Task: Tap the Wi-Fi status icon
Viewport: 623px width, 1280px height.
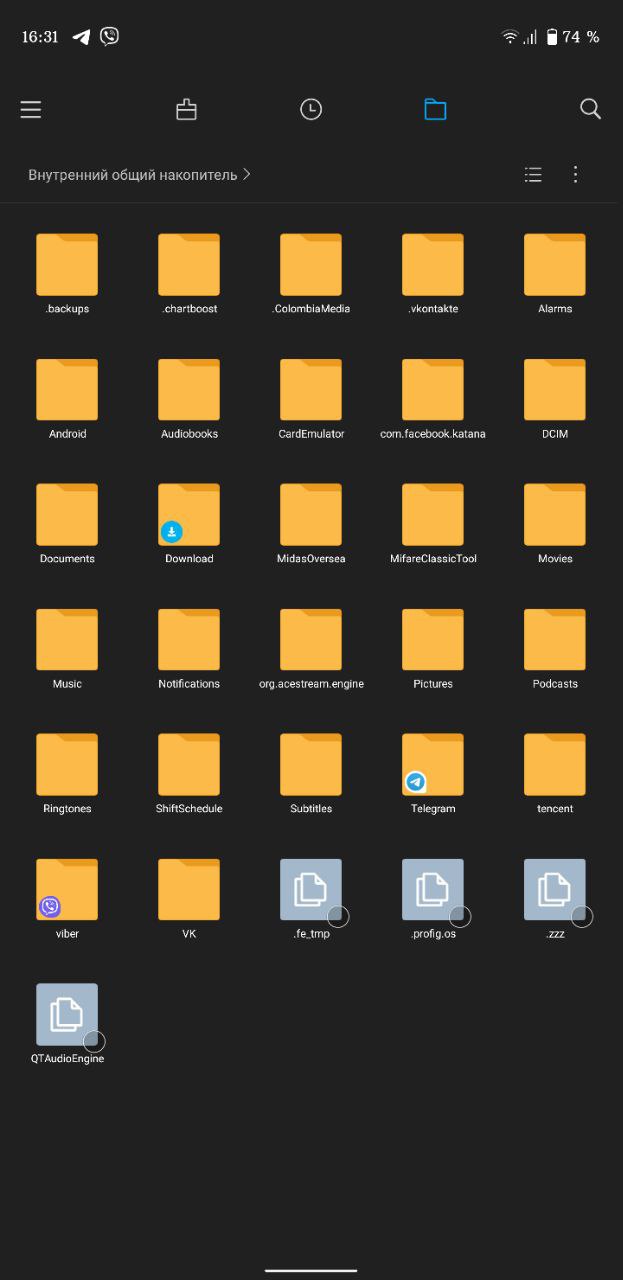Action: pos(510,37)
